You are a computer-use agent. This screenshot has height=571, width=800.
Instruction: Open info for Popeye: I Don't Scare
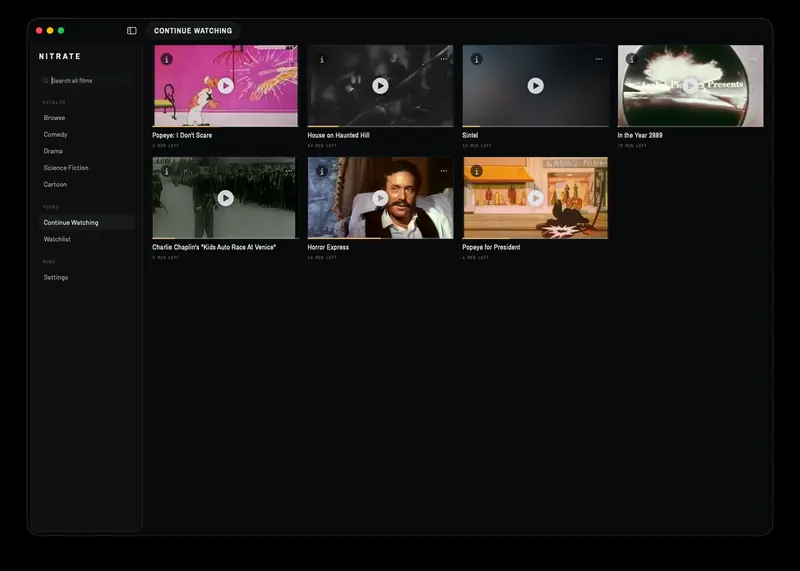point(166,59)
